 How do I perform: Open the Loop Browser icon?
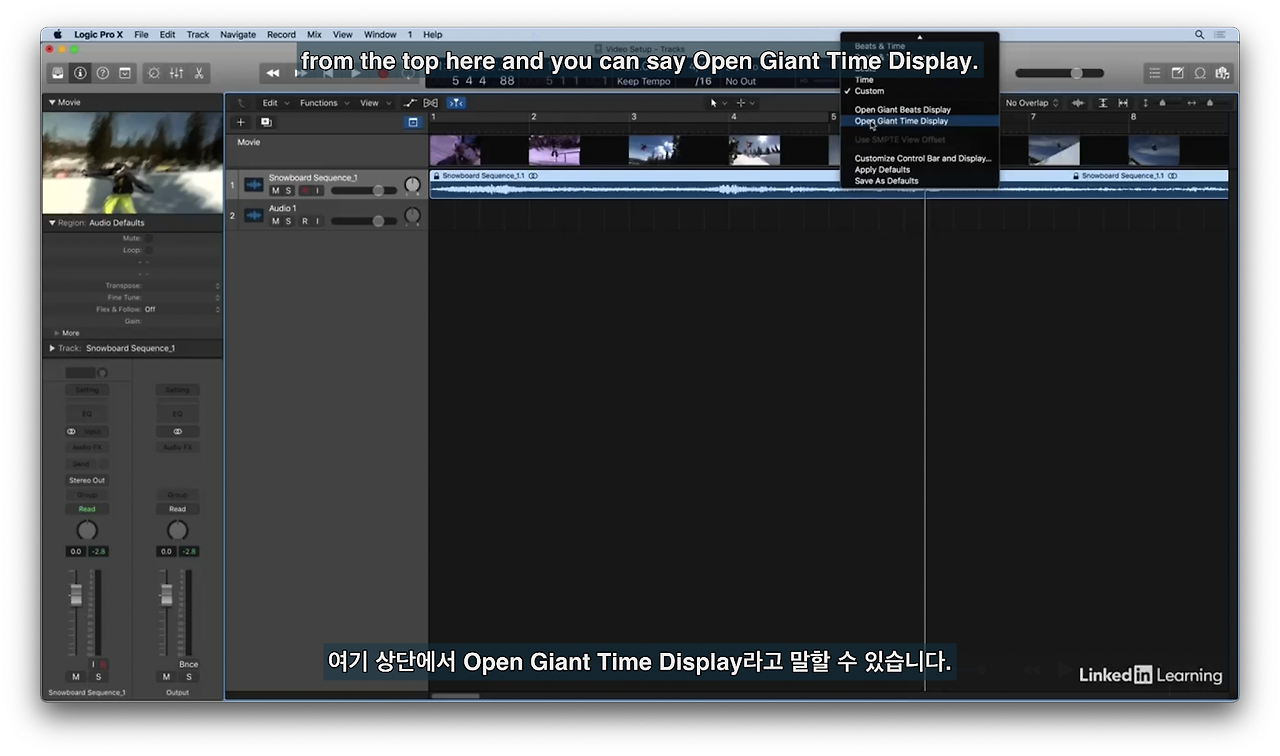point(1200,73)
